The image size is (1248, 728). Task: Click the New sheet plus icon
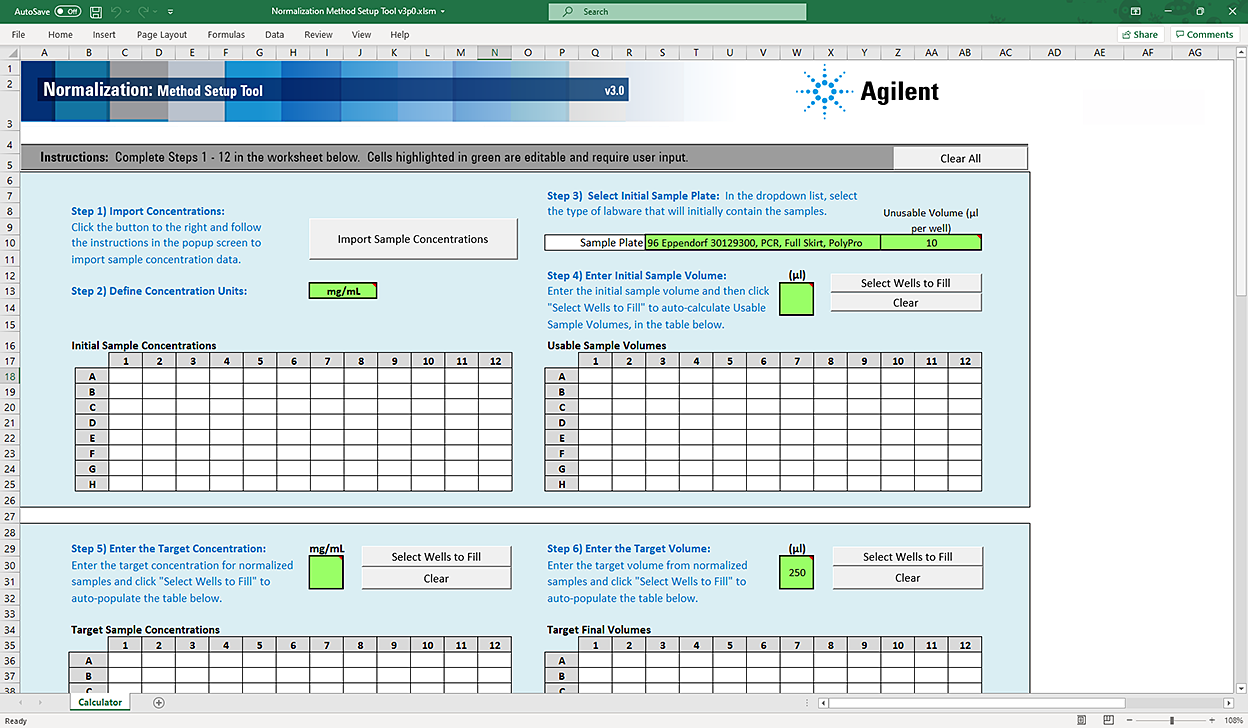click(158, 703)
